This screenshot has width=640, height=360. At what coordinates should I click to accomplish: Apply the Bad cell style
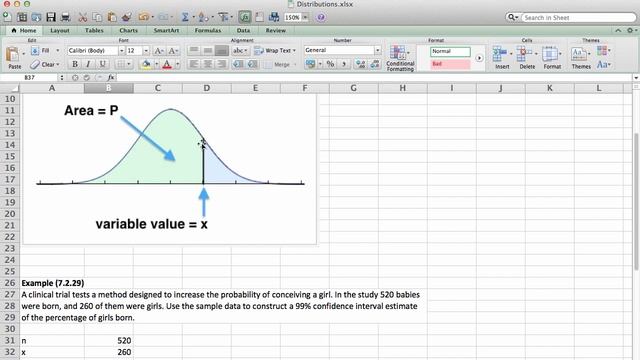point(450,64)
